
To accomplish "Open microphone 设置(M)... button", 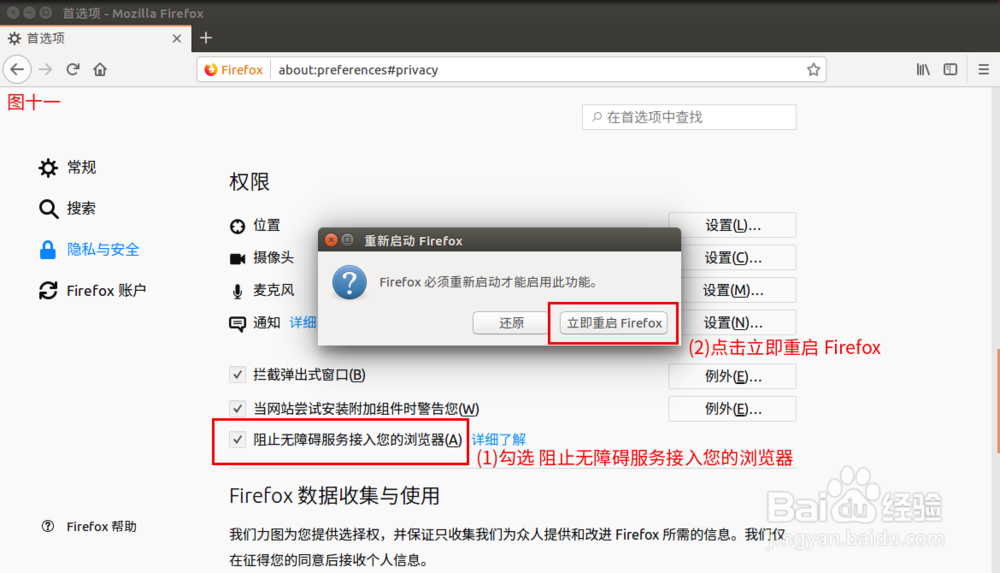I will [732, 290].
